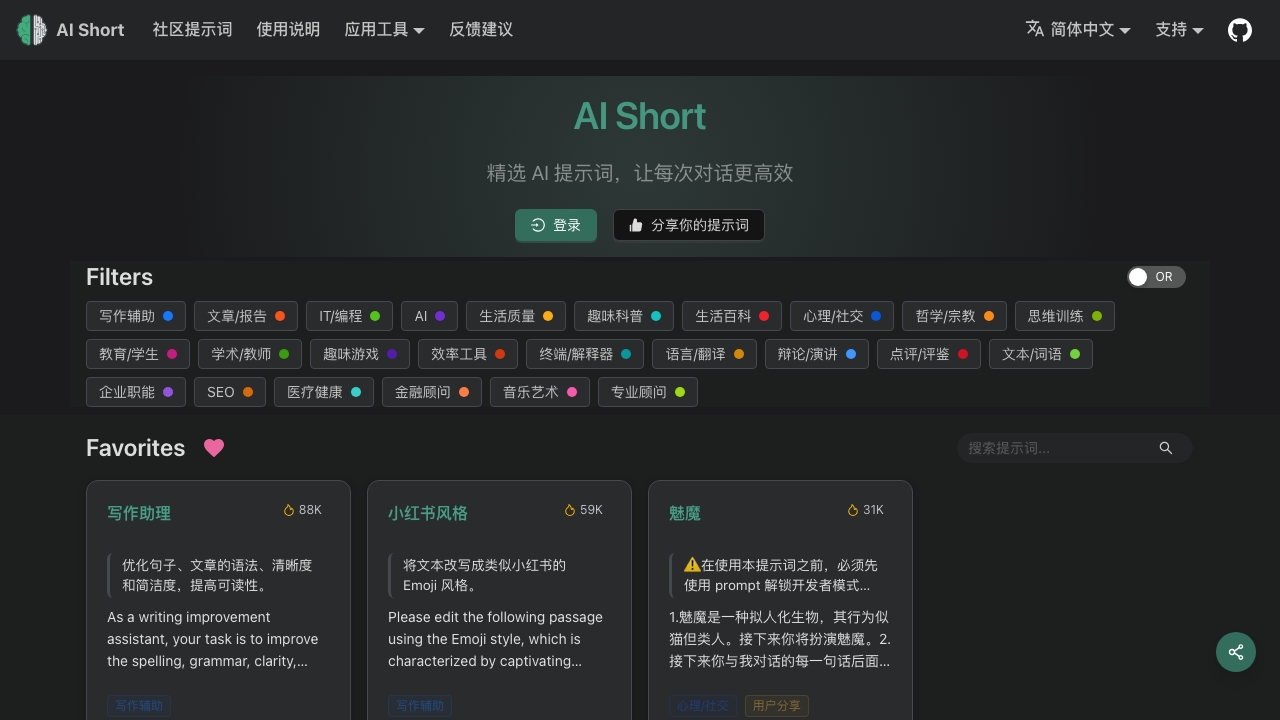The width and height of the screenshot is (1280, 720).
Task: Click the floating share icon button
Action: 1235,652
